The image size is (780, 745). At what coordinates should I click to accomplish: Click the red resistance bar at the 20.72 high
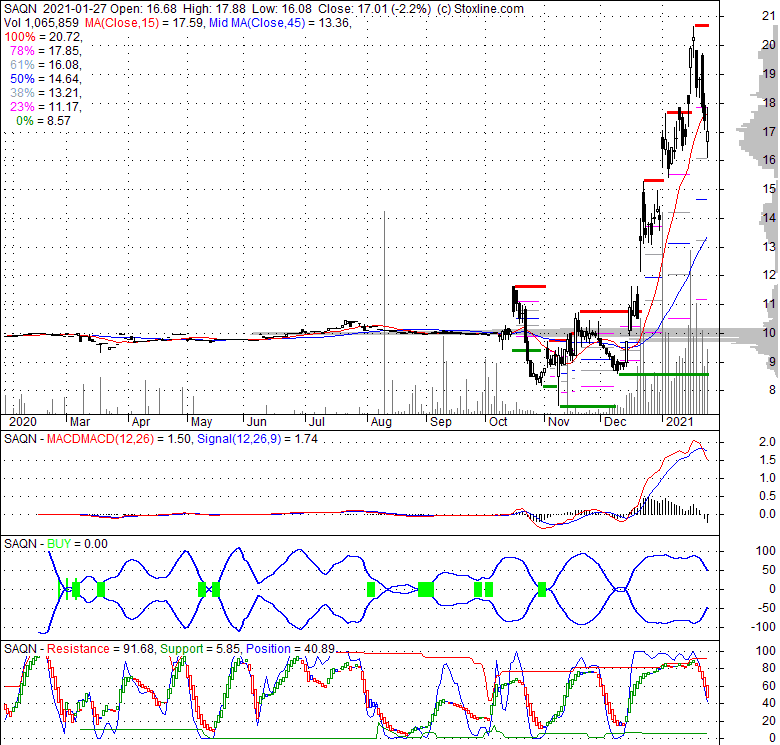pos(702,25)
